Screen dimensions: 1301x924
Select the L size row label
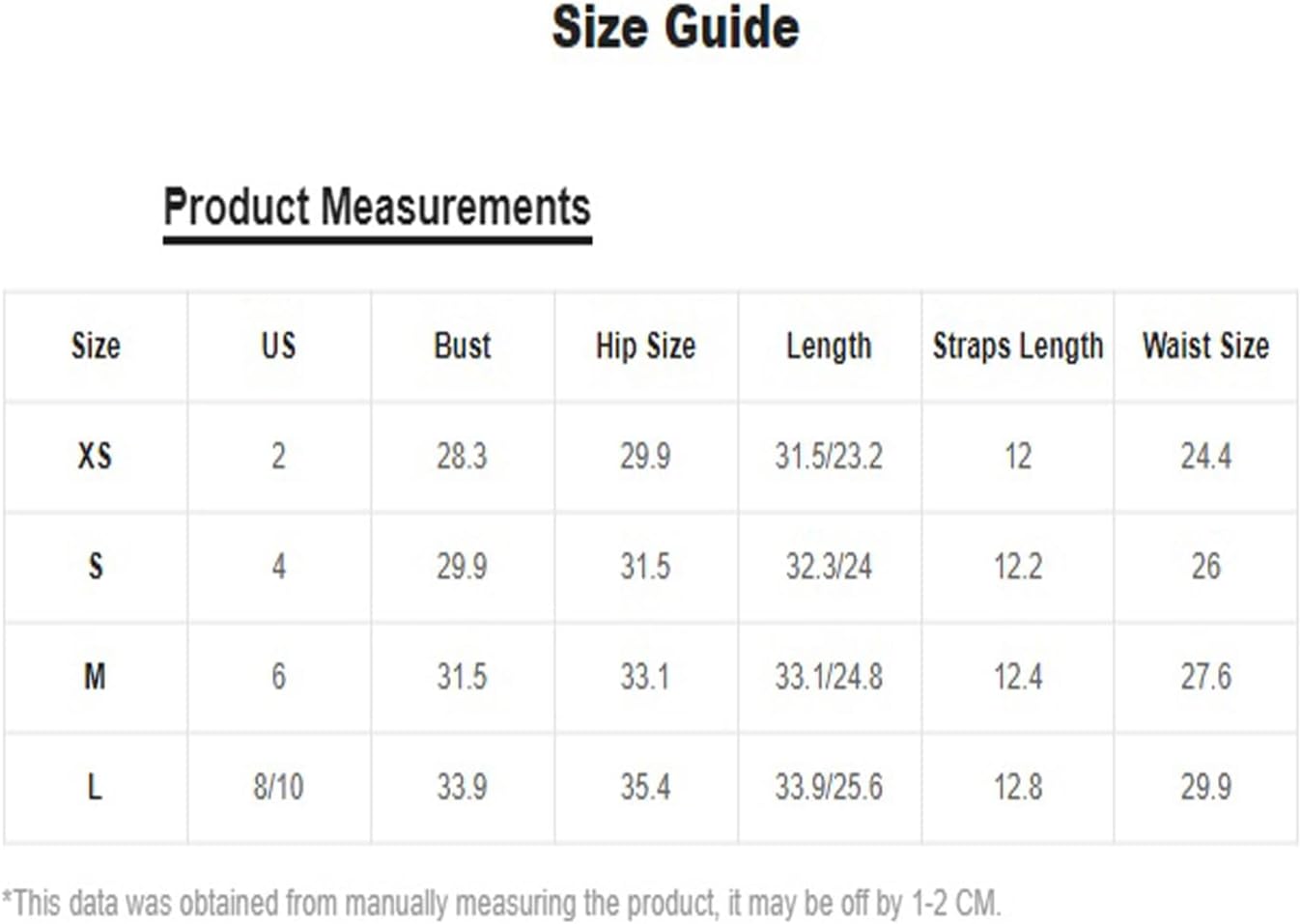[x=95, y=787]
